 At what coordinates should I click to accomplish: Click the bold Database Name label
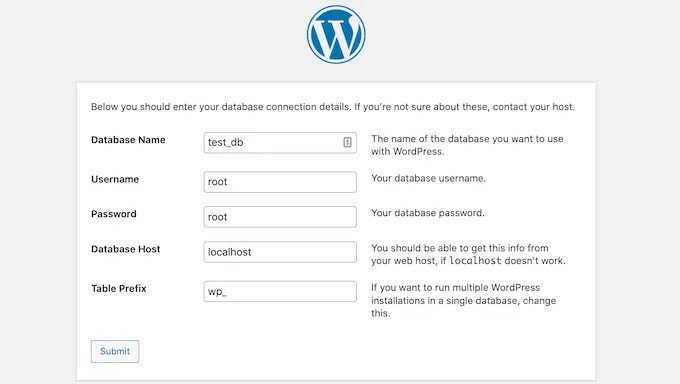pyautogui.click(x=128, y=140)
